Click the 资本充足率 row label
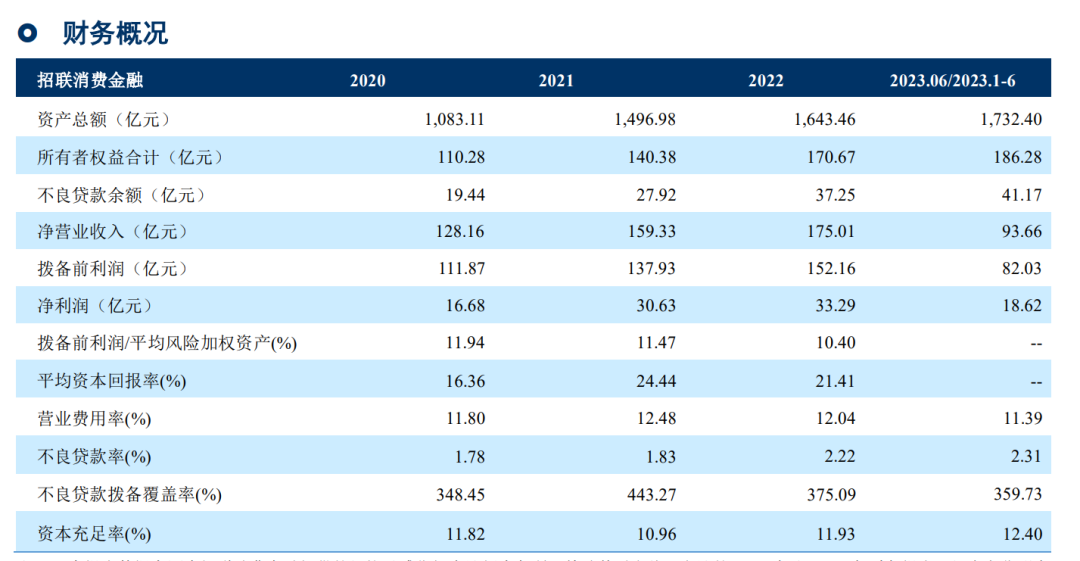The height and width of the screenshot is (561, 1080). [93, 532]
